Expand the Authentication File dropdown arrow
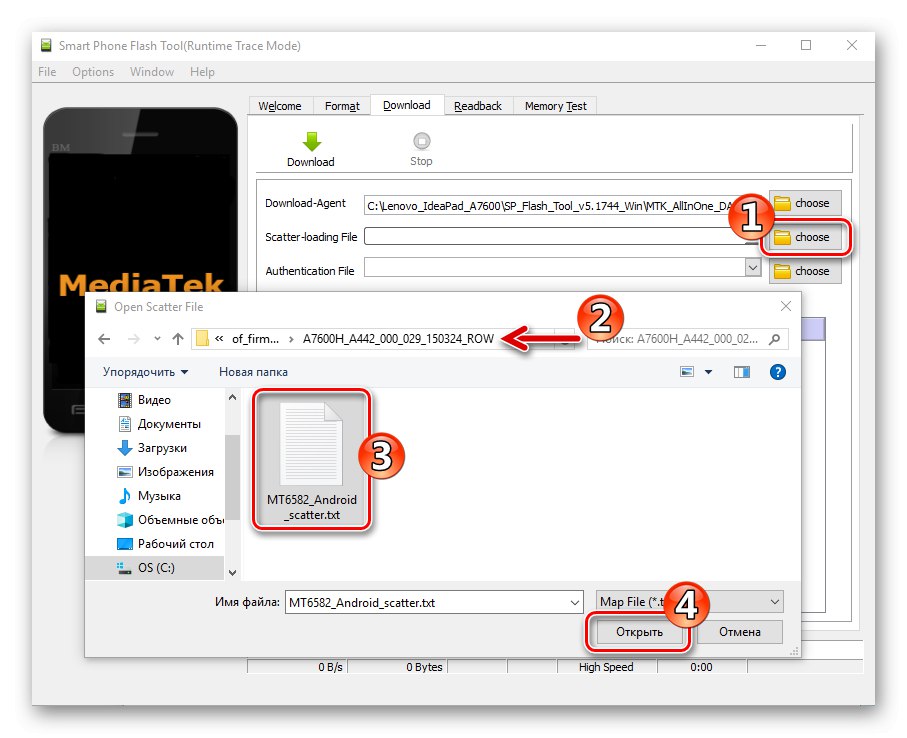This screenshot has width=907, height=738. [755, 270]
